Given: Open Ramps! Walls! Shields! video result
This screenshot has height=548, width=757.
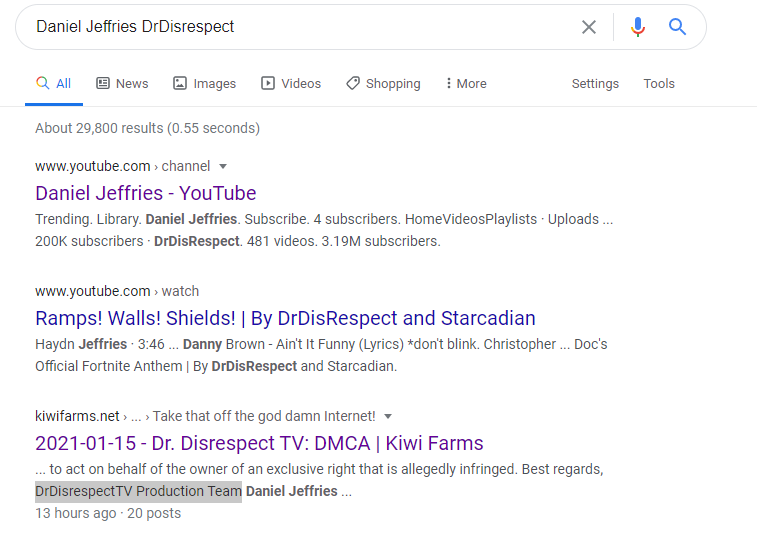Looking at the screenshot, I should 285,318.
